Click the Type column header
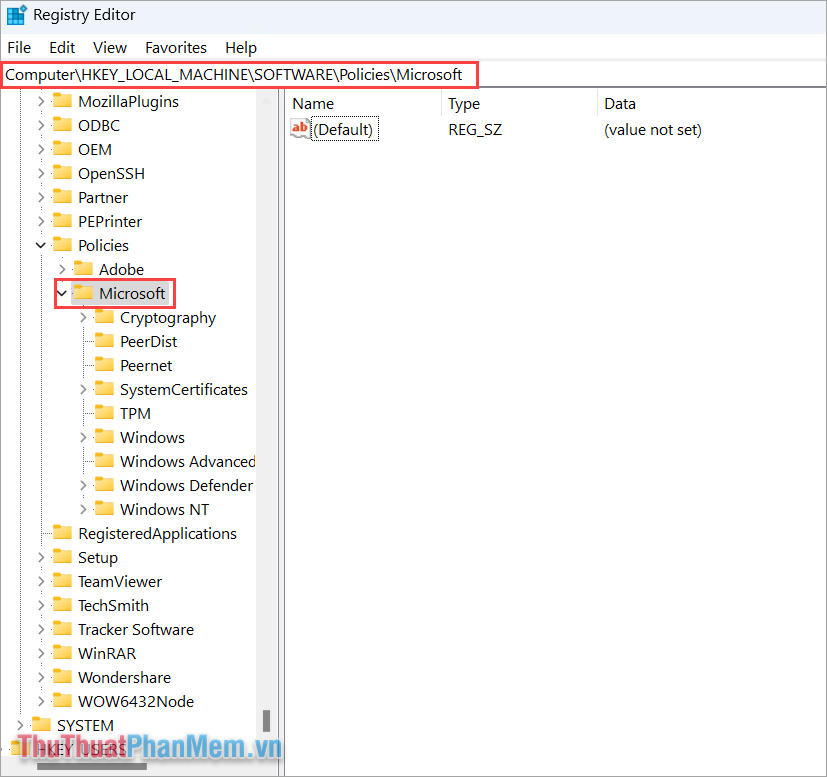827x777 pixels. (x=463, y=103)
